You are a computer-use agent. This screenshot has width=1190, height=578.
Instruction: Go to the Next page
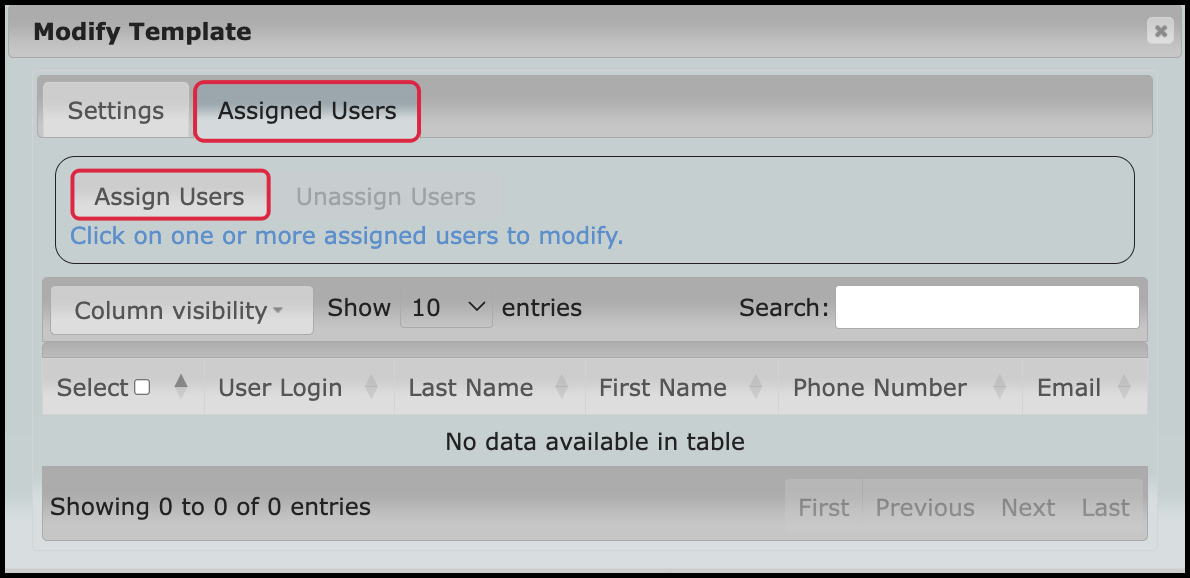[x=1028, y=507]
